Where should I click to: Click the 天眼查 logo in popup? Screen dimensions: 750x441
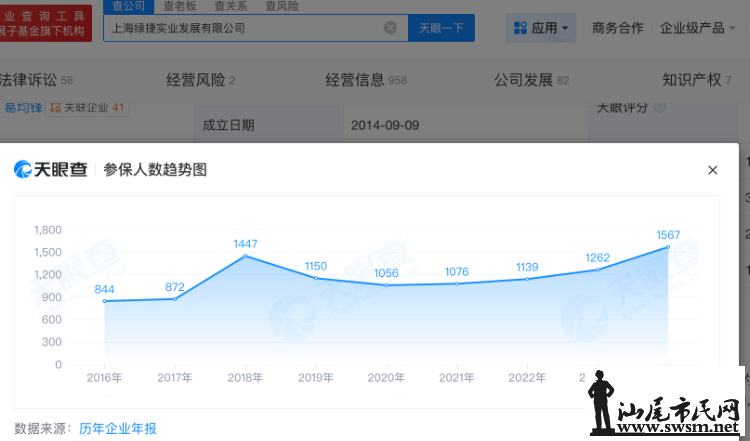51,169
